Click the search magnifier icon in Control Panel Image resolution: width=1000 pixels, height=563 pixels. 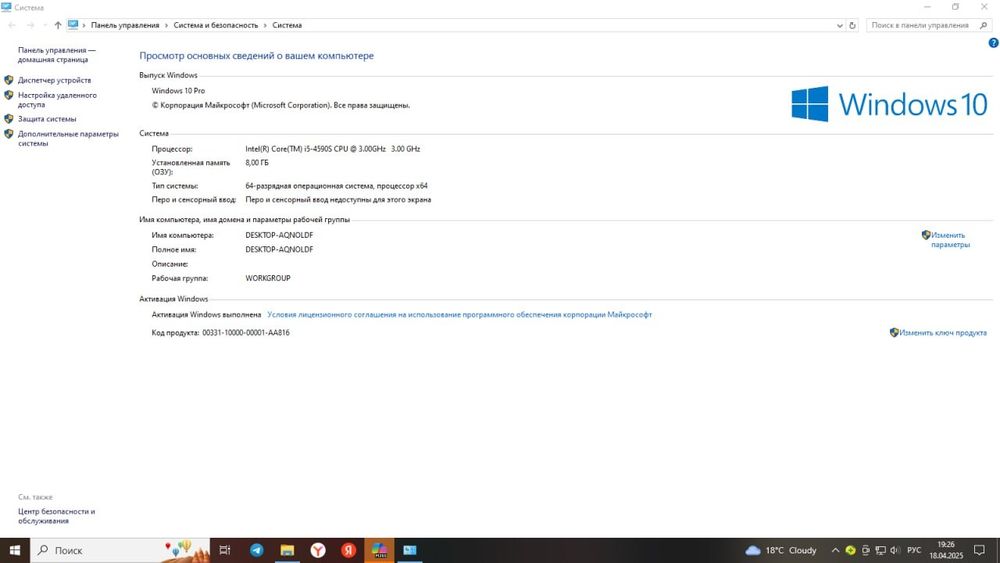coord(983,26)
